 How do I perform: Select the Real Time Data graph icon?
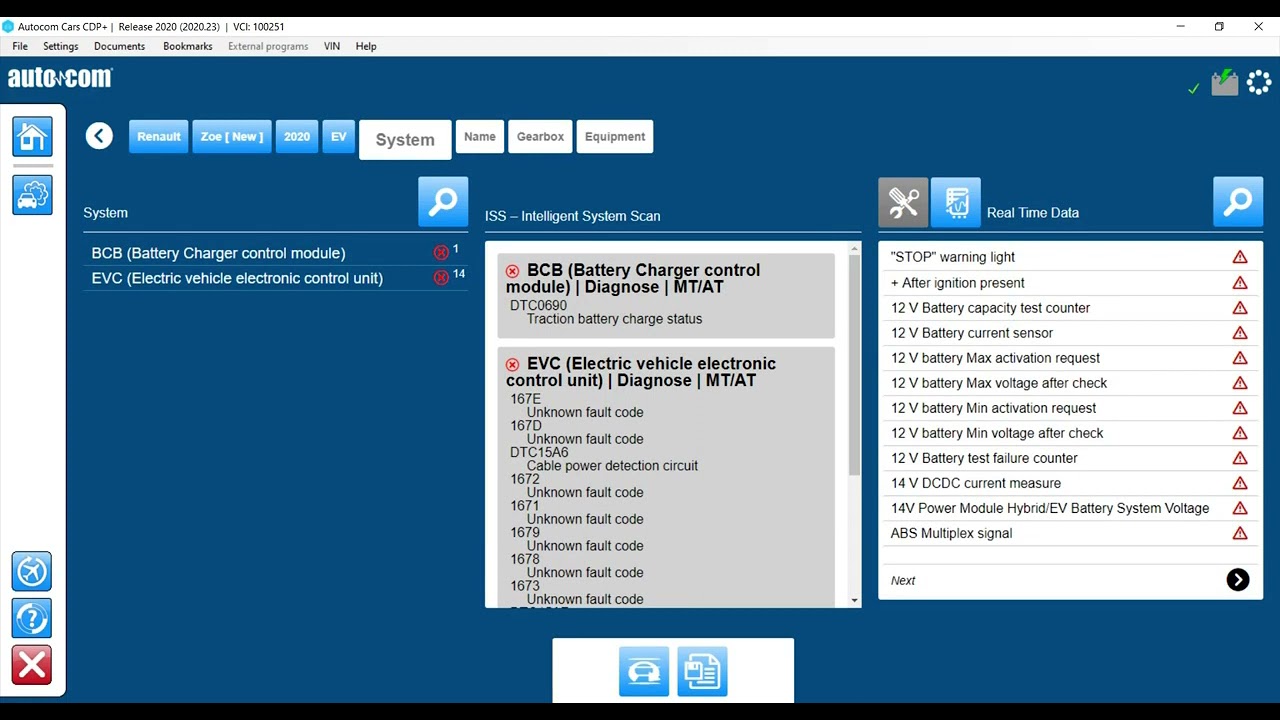click(x=956, y=202)
